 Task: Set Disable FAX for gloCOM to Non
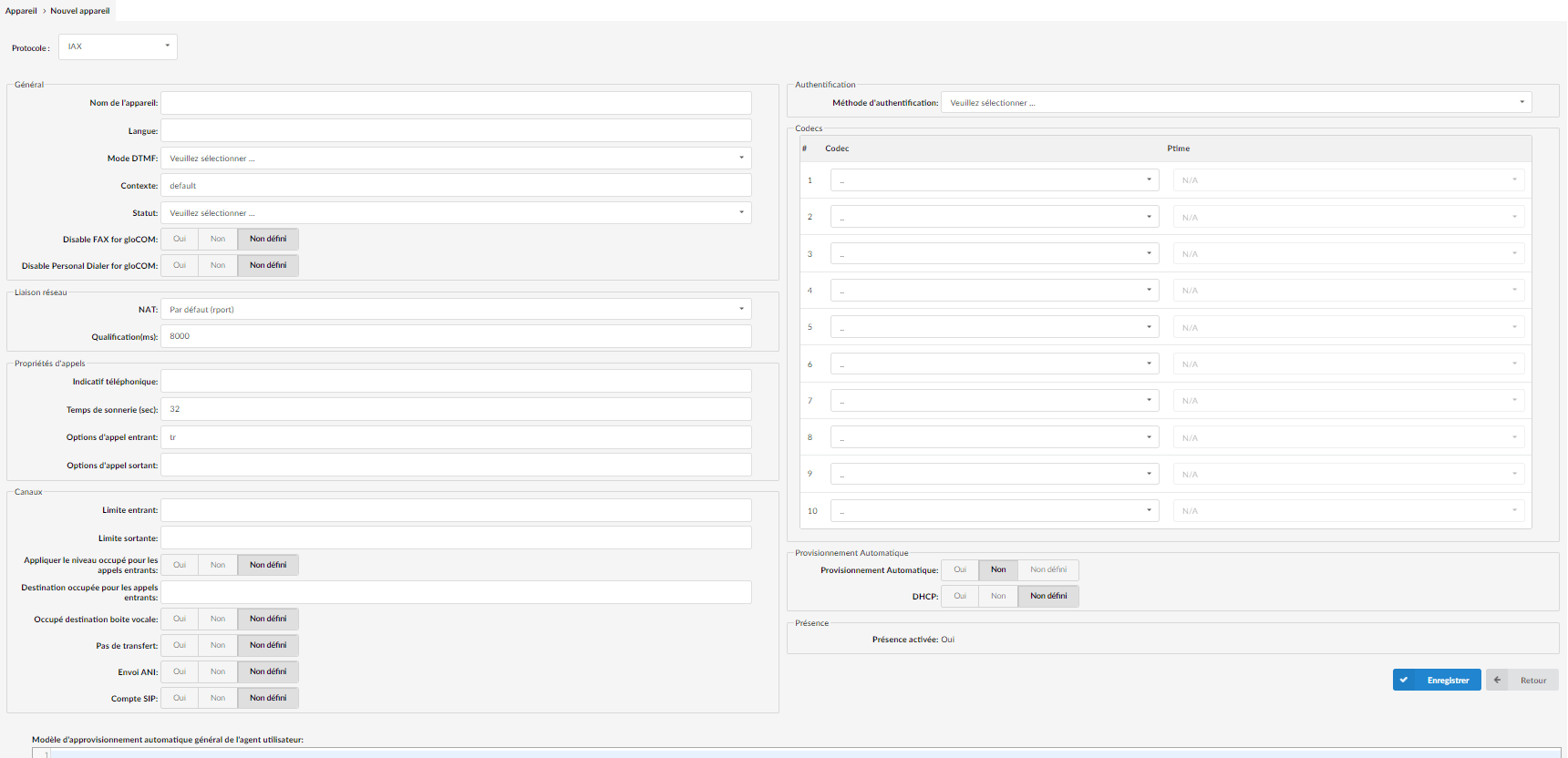point(218,239)
